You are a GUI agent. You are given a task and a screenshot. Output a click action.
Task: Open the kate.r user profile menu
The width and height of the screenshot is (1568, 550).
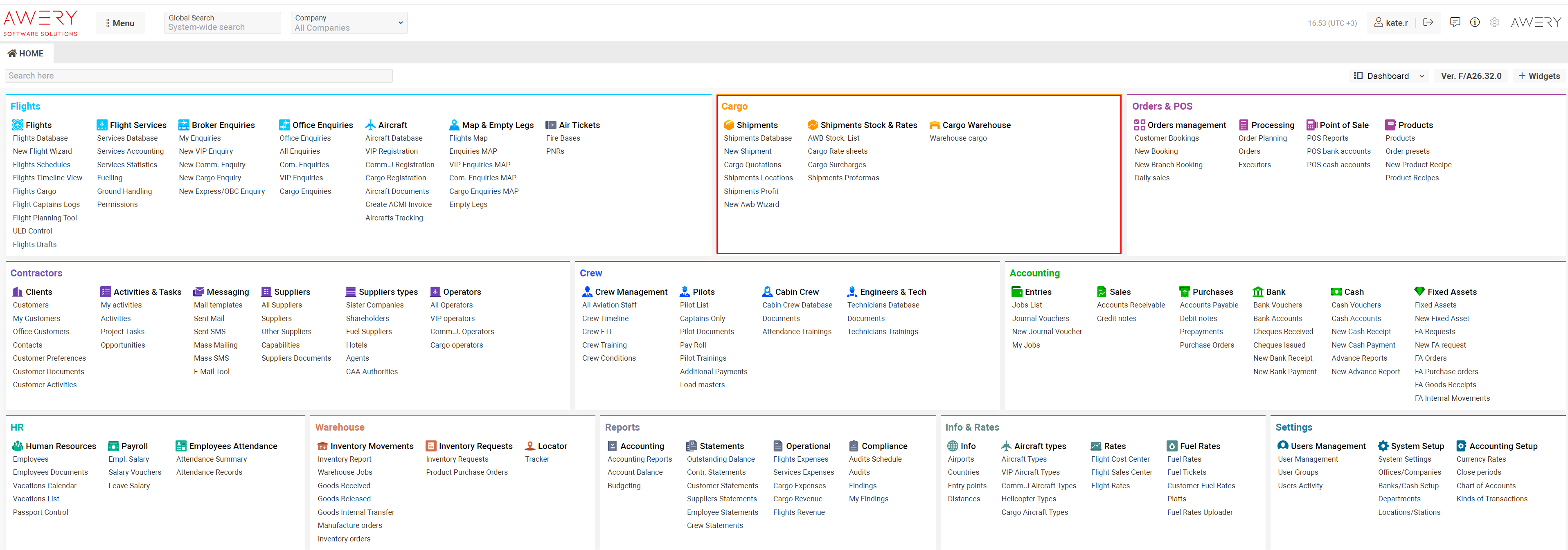[1392, 23]
